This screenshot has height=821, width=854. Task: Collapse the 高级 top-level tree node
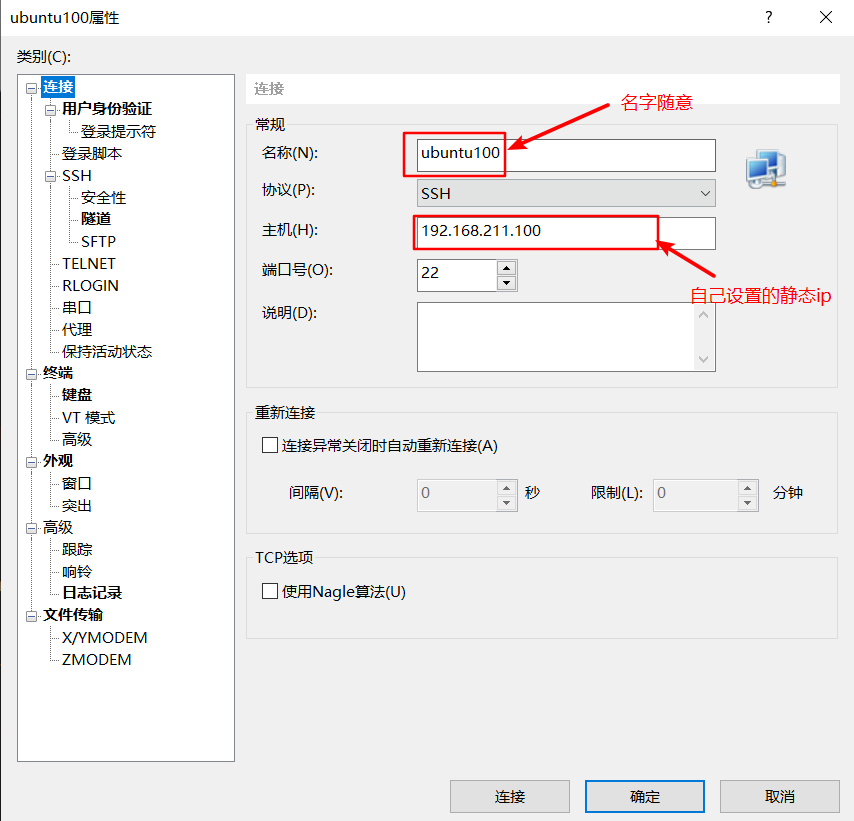pyautogui.click(x=32, y=528)
